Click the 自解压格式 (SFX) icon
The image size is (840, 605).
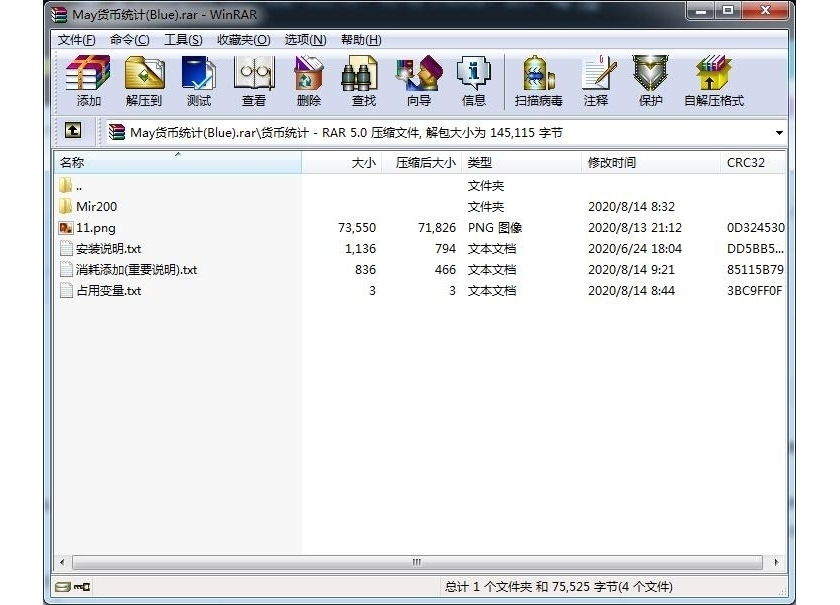click(x=714, y=80)
